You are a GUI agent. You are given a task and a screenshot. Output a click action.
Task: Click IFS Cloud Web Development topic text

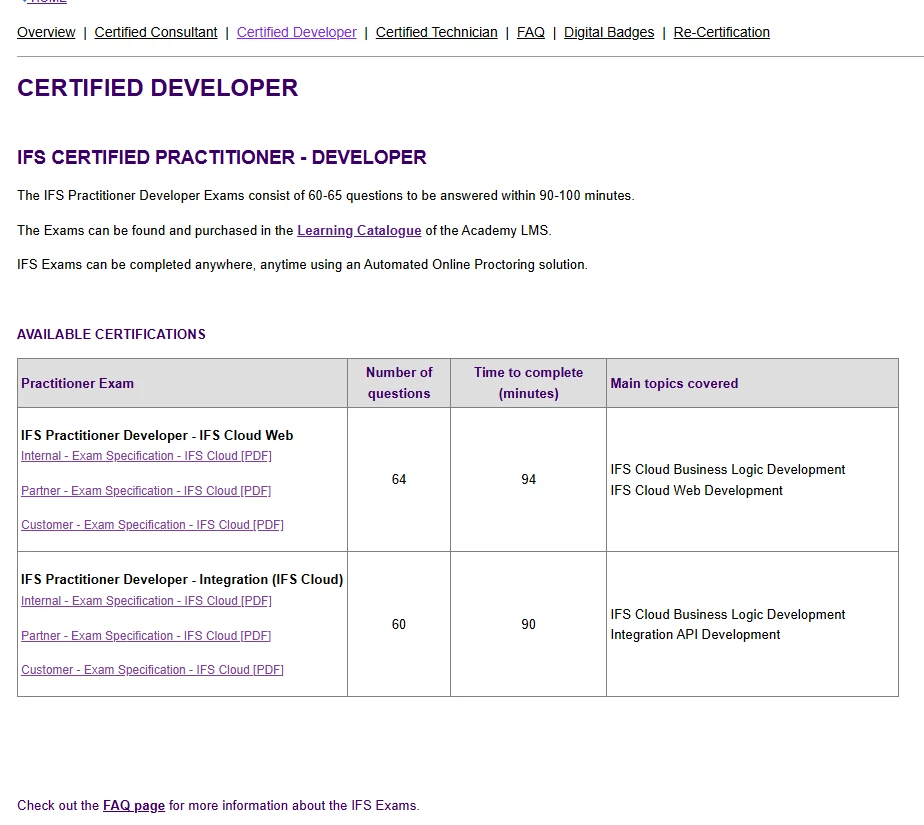(x=697, y=491)
